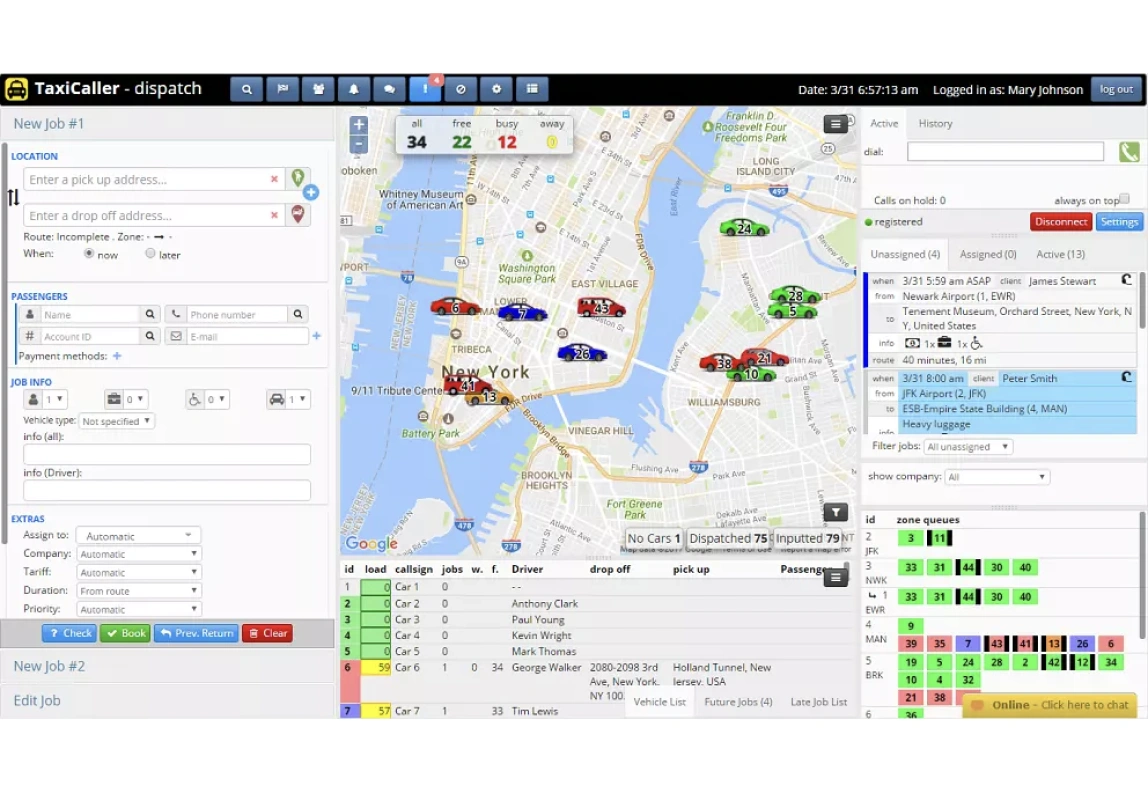
Task: Toggle the 'always on top' checkbox
Action: (x=1125, y=198)
